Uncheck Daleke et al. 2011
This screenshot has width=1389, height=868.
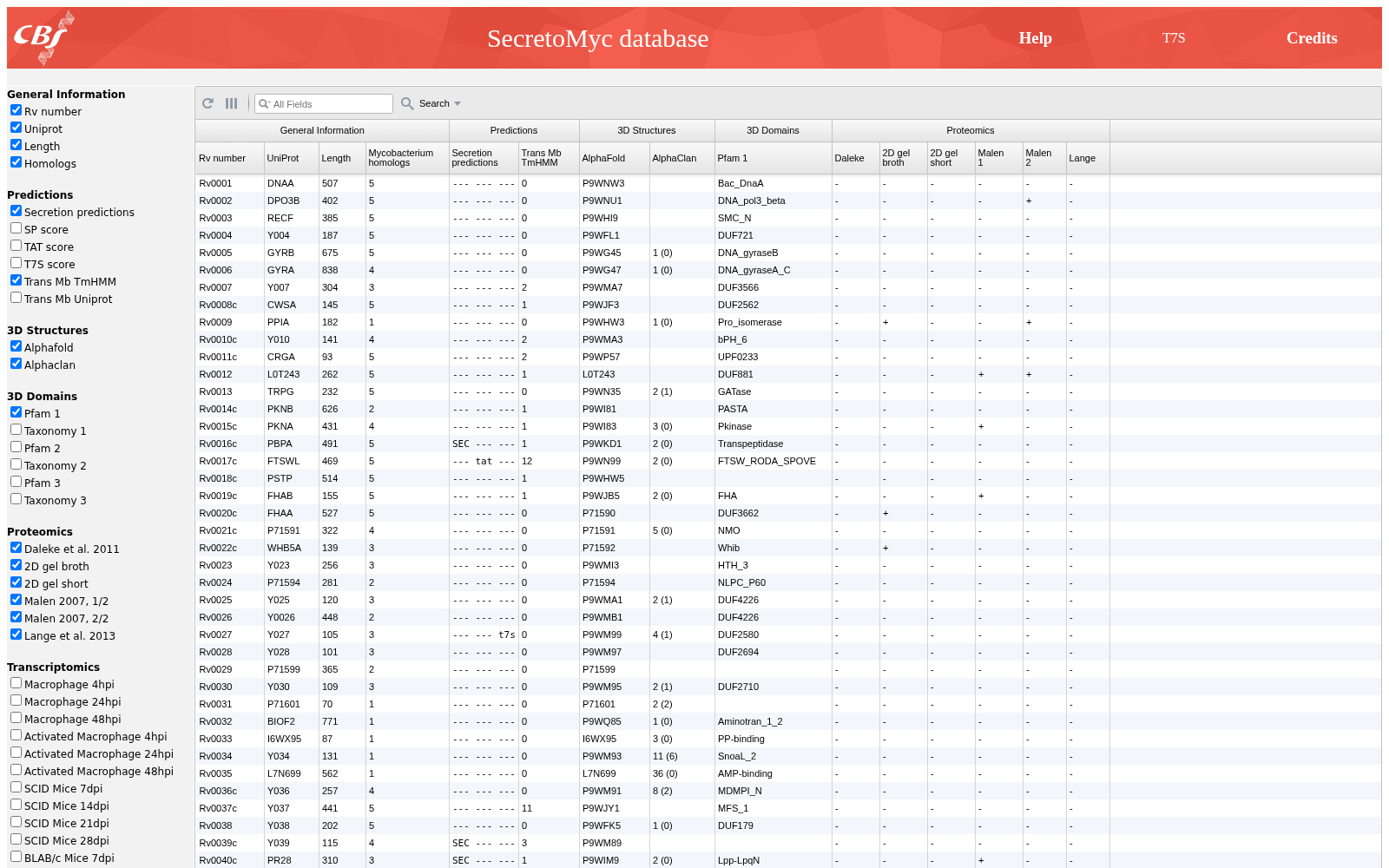(16, 548)
